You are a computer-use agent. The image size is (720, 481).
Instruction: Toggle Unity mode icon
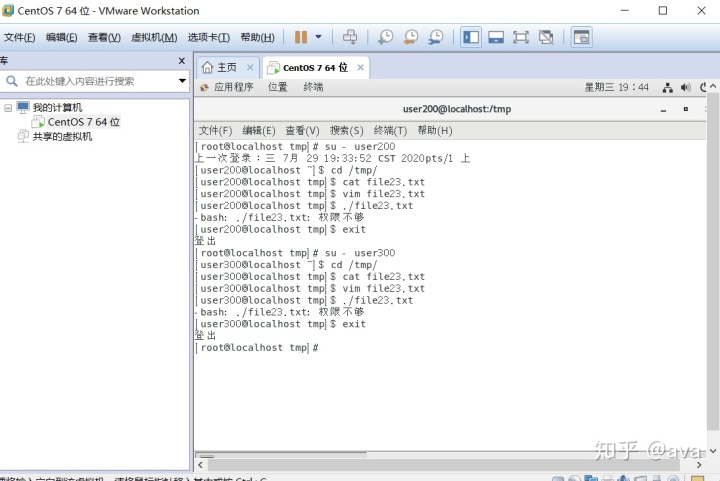click(546, 37)
